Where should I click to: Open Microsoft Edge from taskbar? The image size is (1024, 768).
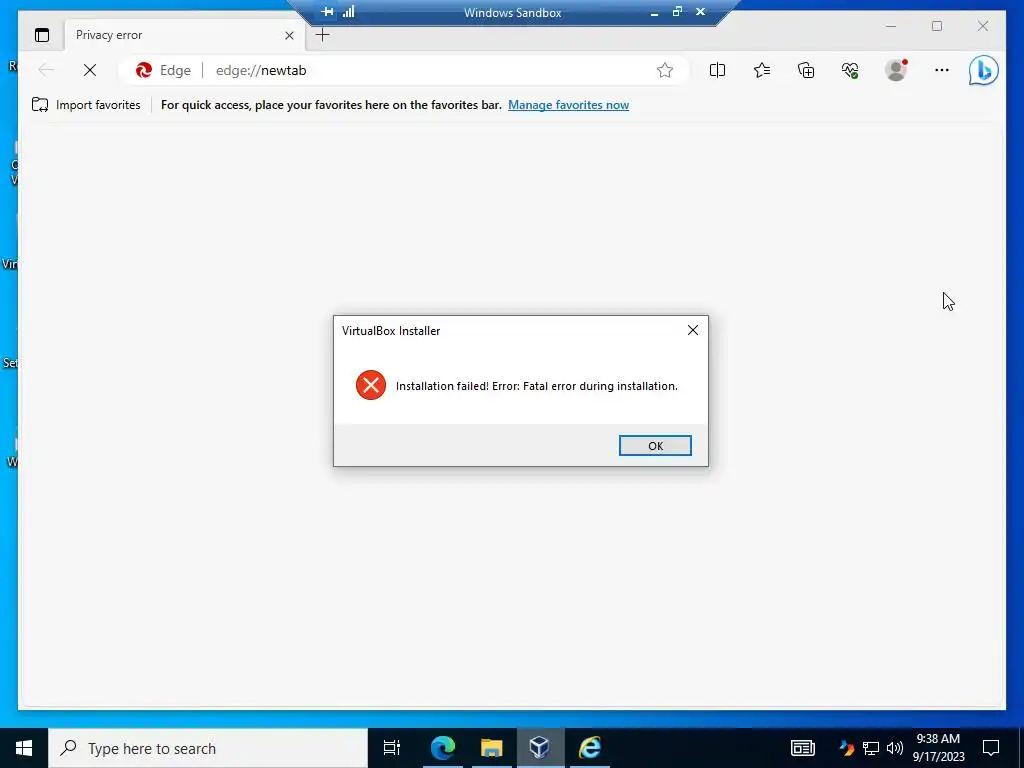pos(442,748)
